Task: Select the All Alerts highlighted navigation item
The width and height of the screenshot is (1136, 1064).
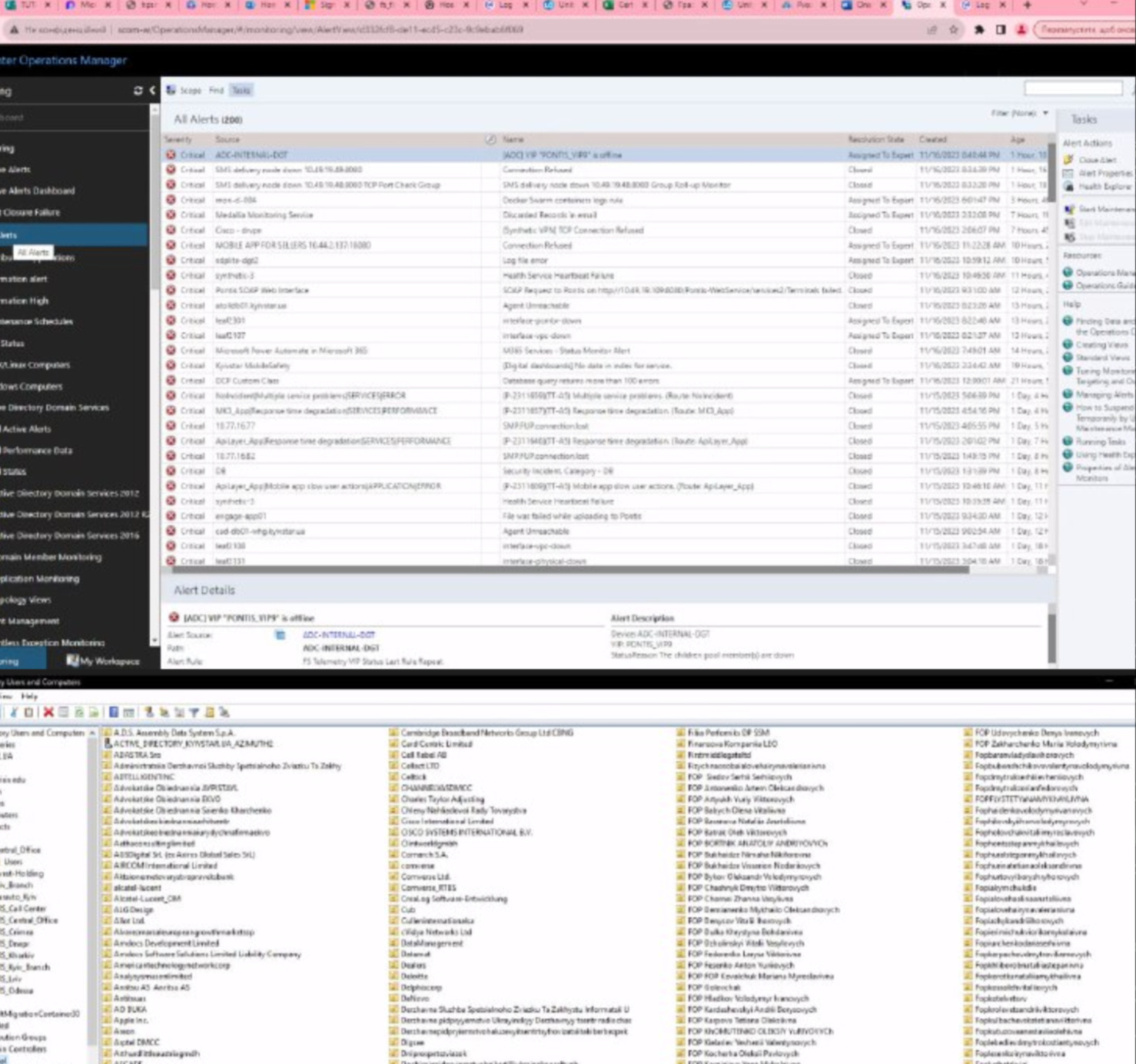Action: tap(74, 235)
